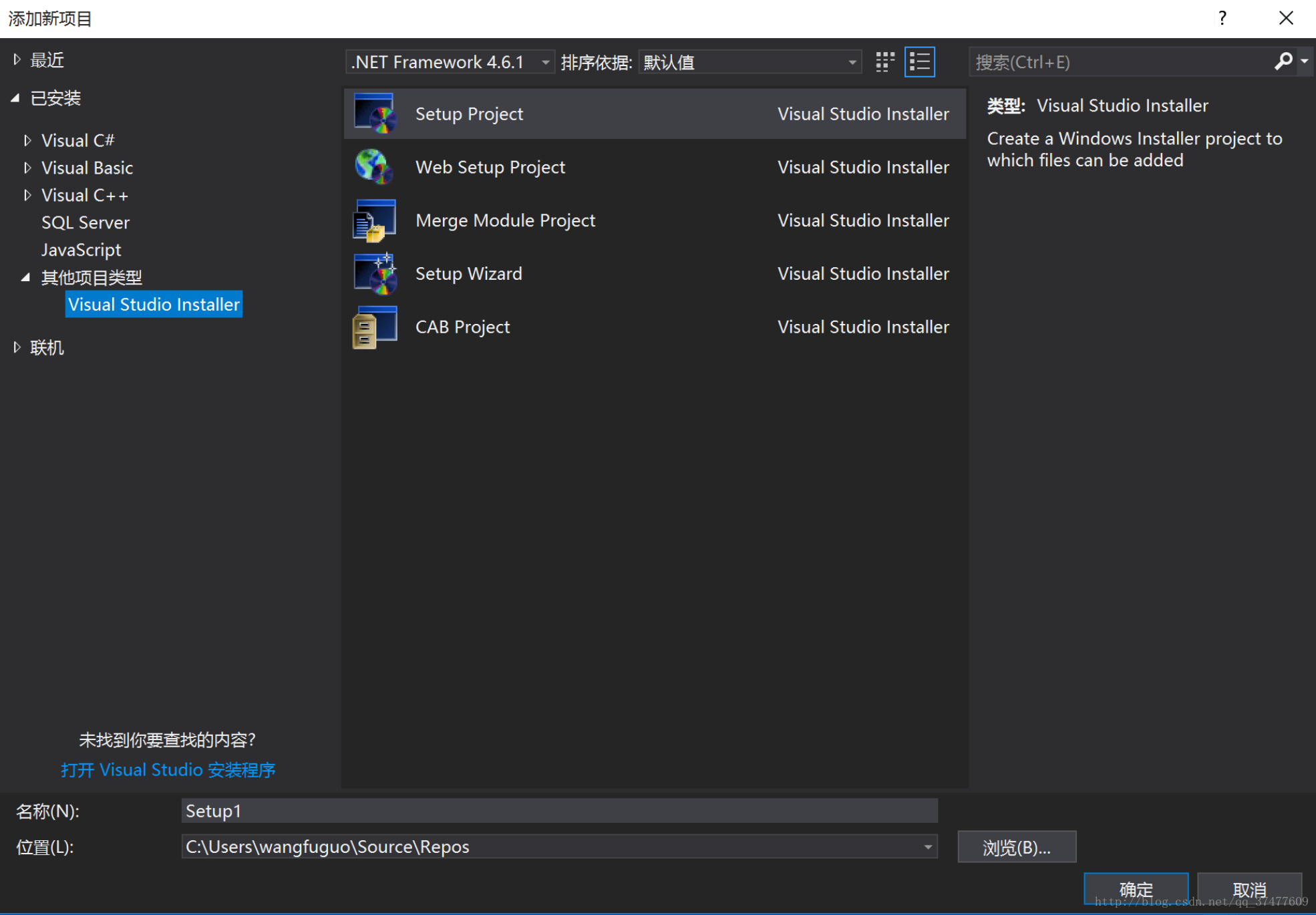Open the help question mark button

tap(1222, 18)
